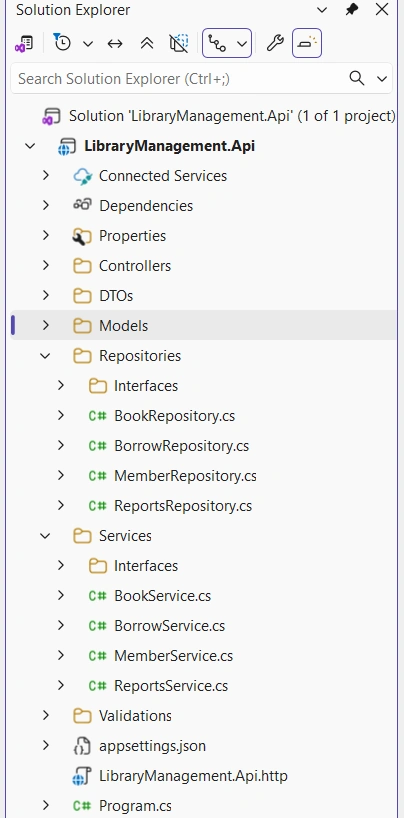Click the C# icon of BorrowService.cs
This screenshot has width=404, height=818.
pyautogui.click(x=98, y=625)
